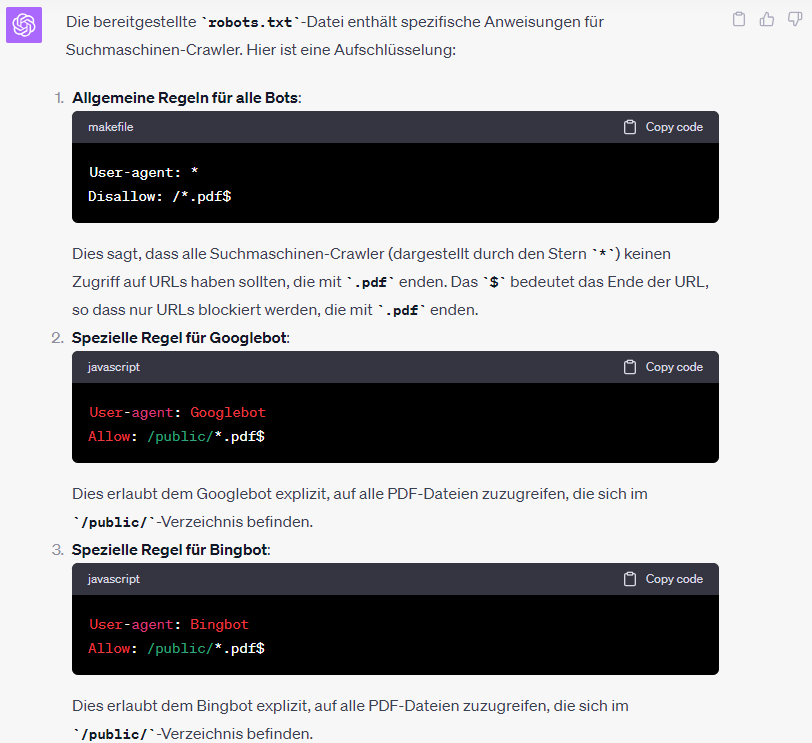Click the Allow line in the Bingbot block
The width and height of the screenshot is (812, 743).
176,648
